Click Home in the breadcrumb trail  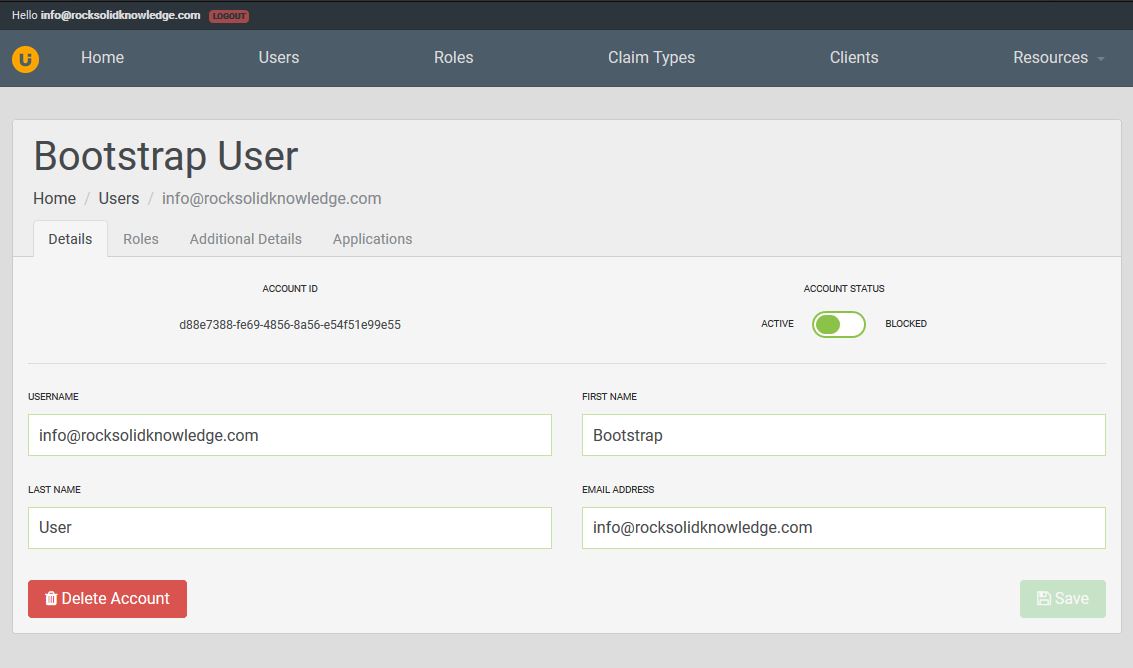[x=54, y=198]
